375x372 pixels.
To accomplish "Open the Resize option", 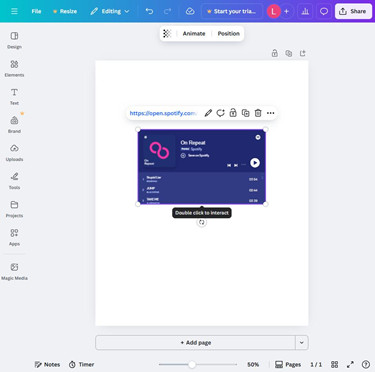I will click(x=65, y=11).
